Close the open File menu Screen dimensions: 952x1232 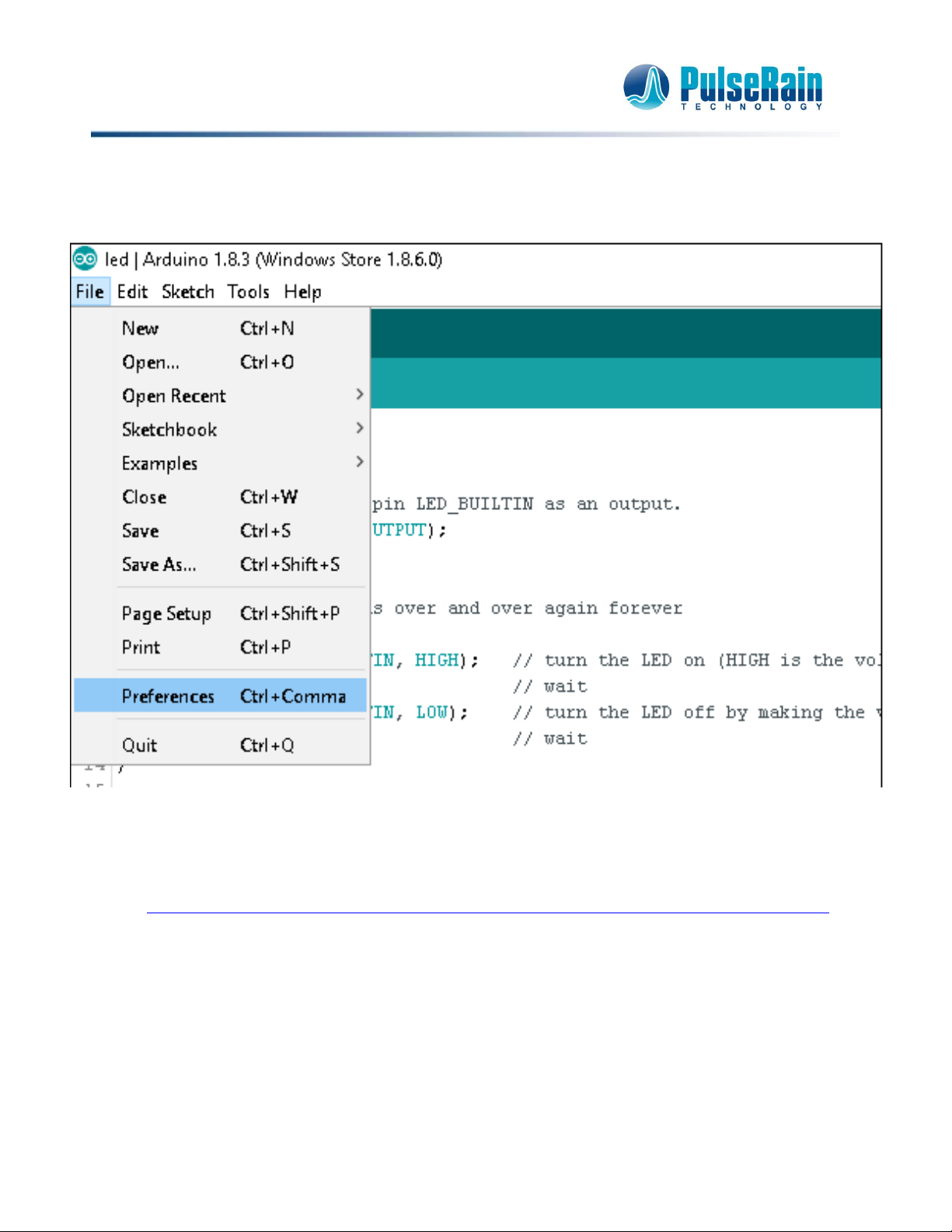pos(89,292)
